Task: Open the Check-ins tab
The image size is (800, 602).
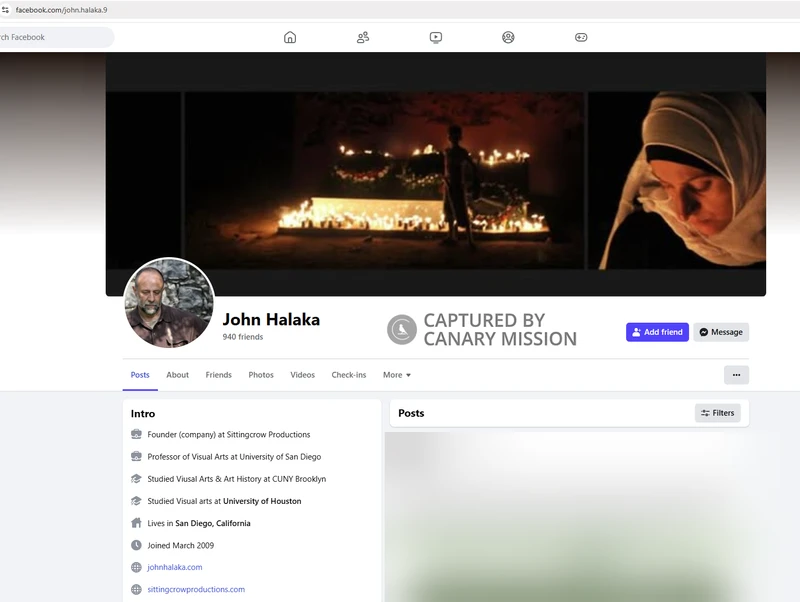Action: 350,375
